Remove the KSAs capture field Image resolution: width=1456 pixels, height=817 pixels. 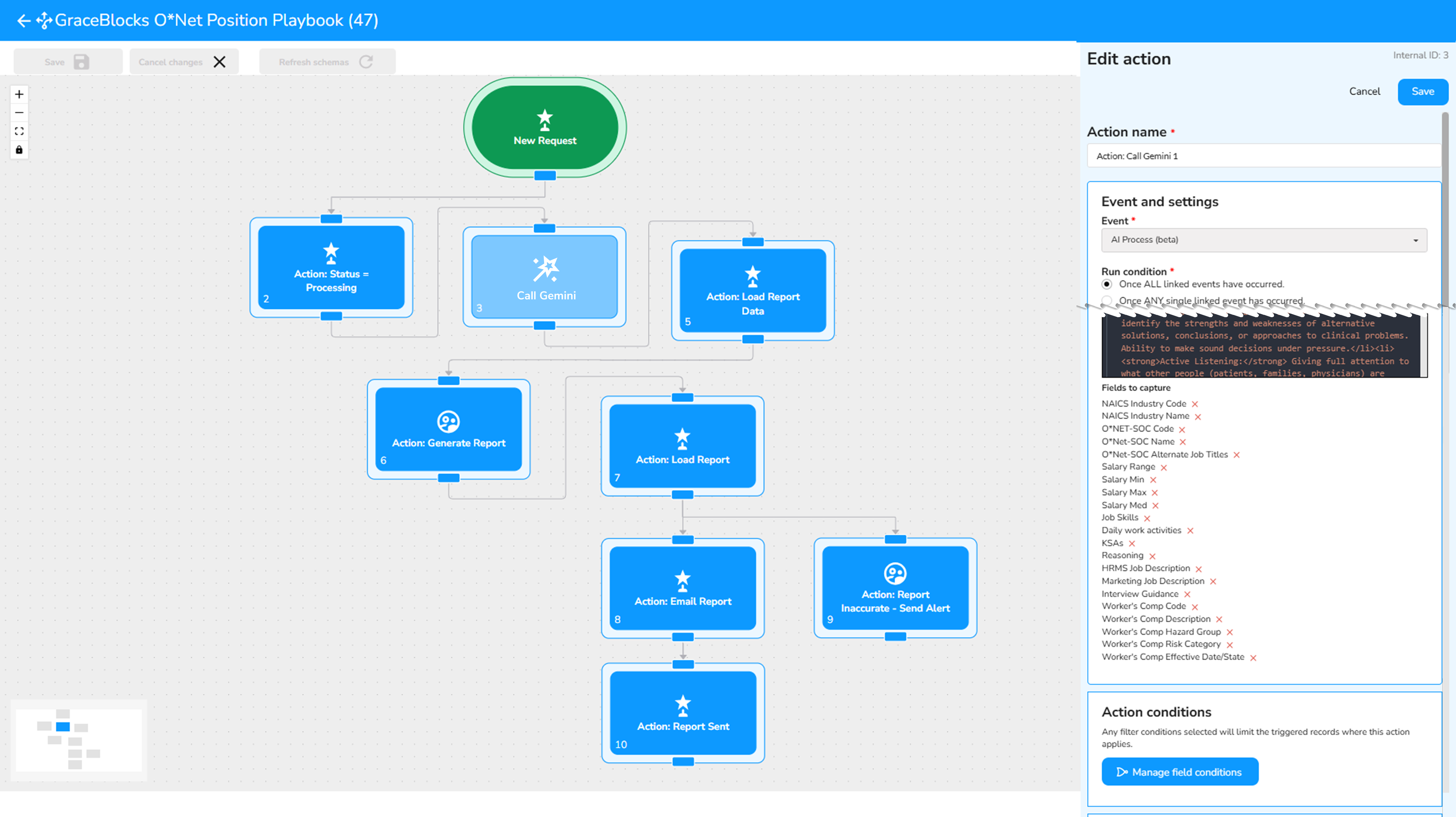[1131, 544]
